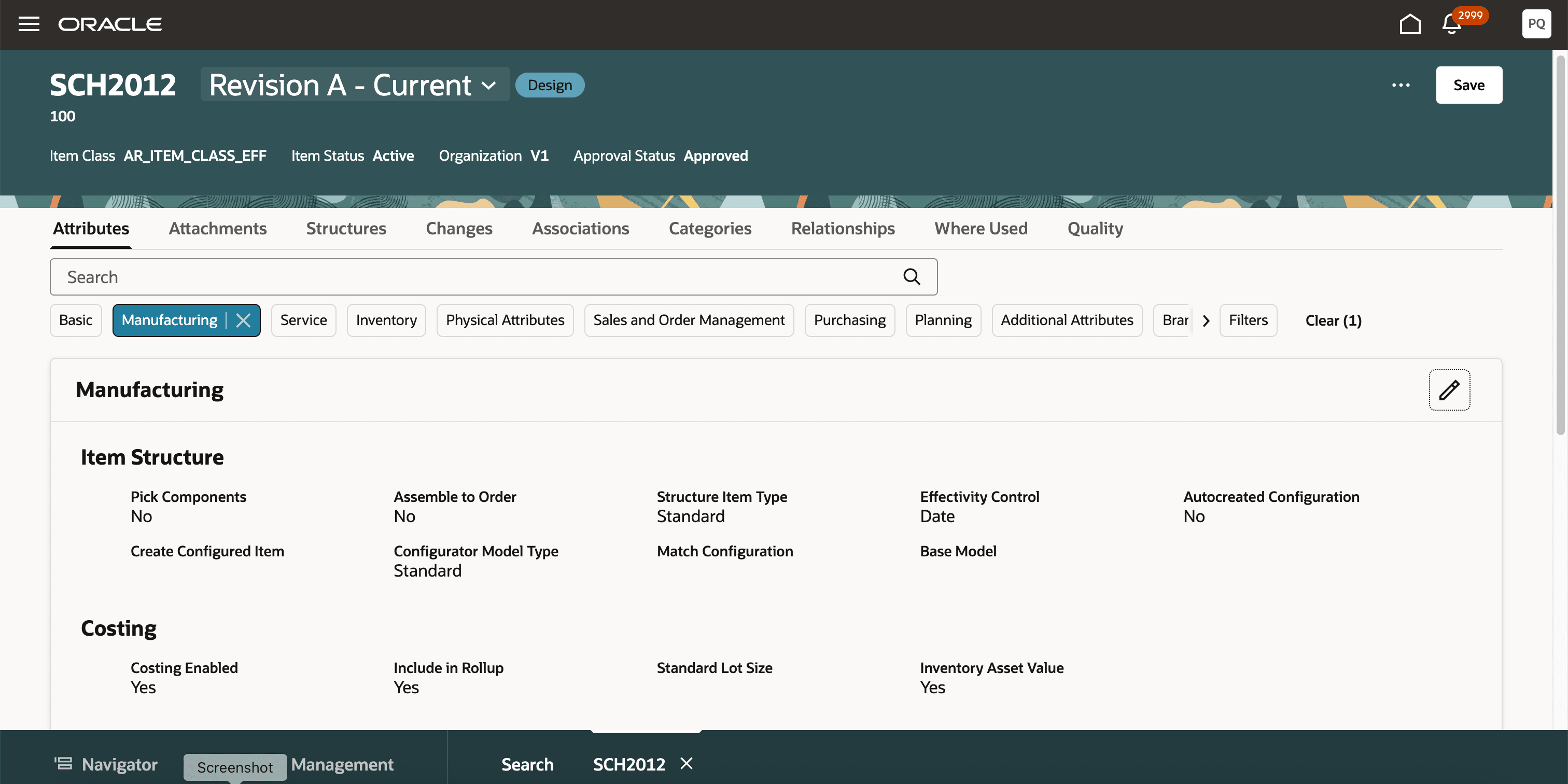Viewport: 1568px width, 784px height.
Task: Close the SCH2012 bottom tab
Action: coord(687,763)
